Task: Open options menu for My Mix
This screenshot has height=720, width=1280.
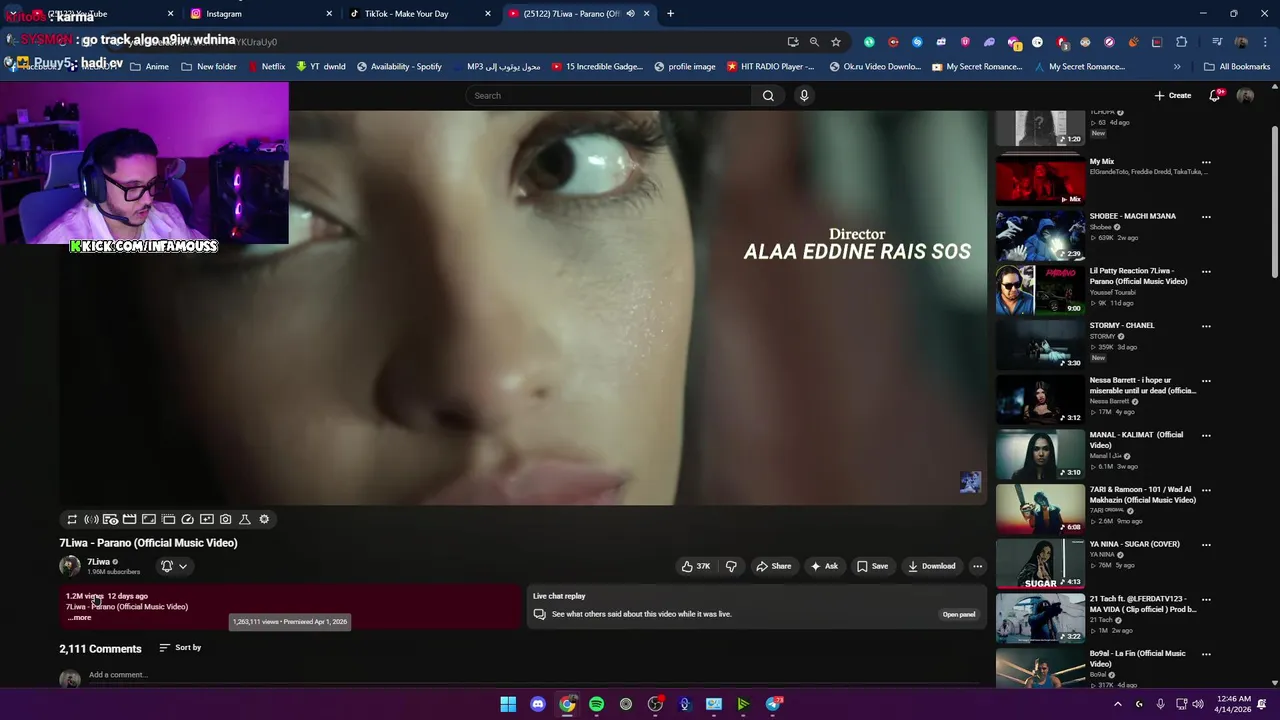Action: pos(1206,162)
